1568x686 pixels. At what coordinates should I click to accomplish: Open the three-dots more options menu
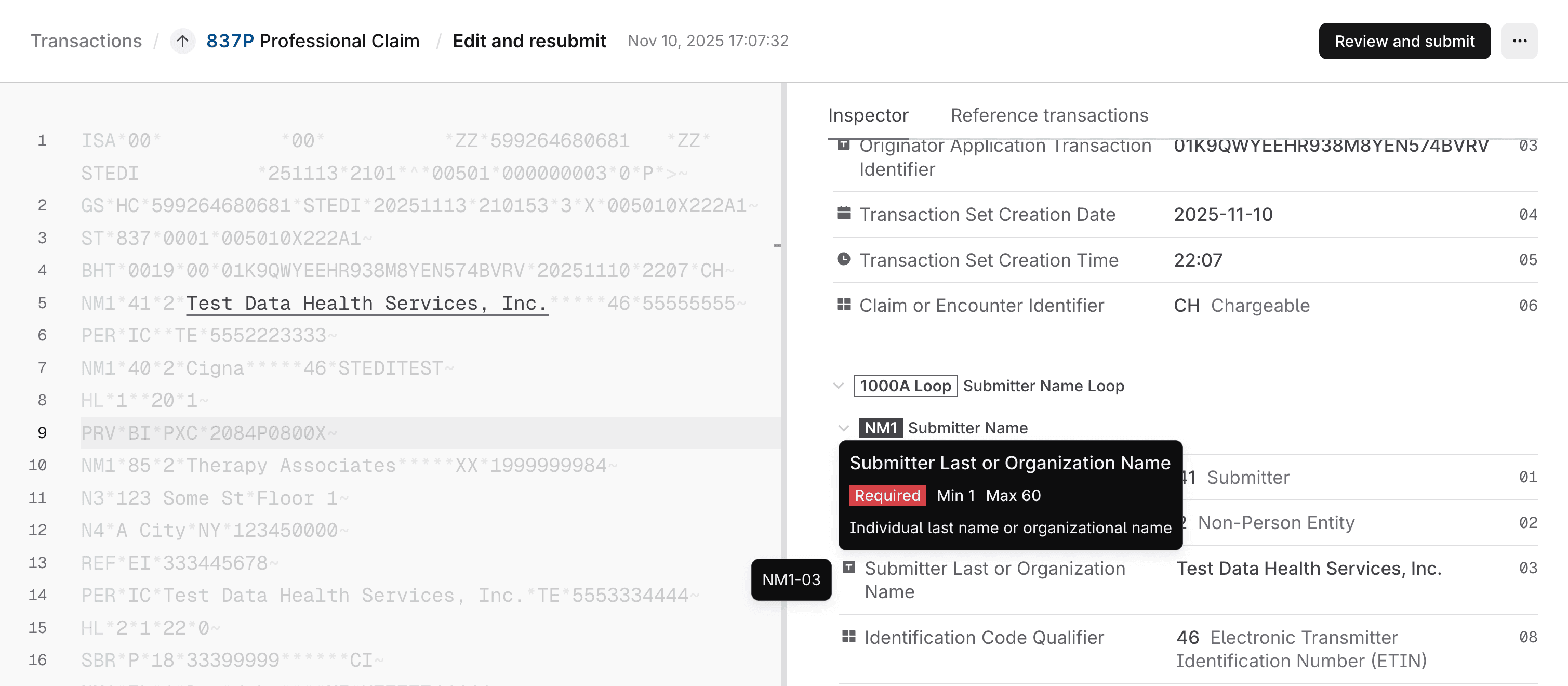point(1519,42)
